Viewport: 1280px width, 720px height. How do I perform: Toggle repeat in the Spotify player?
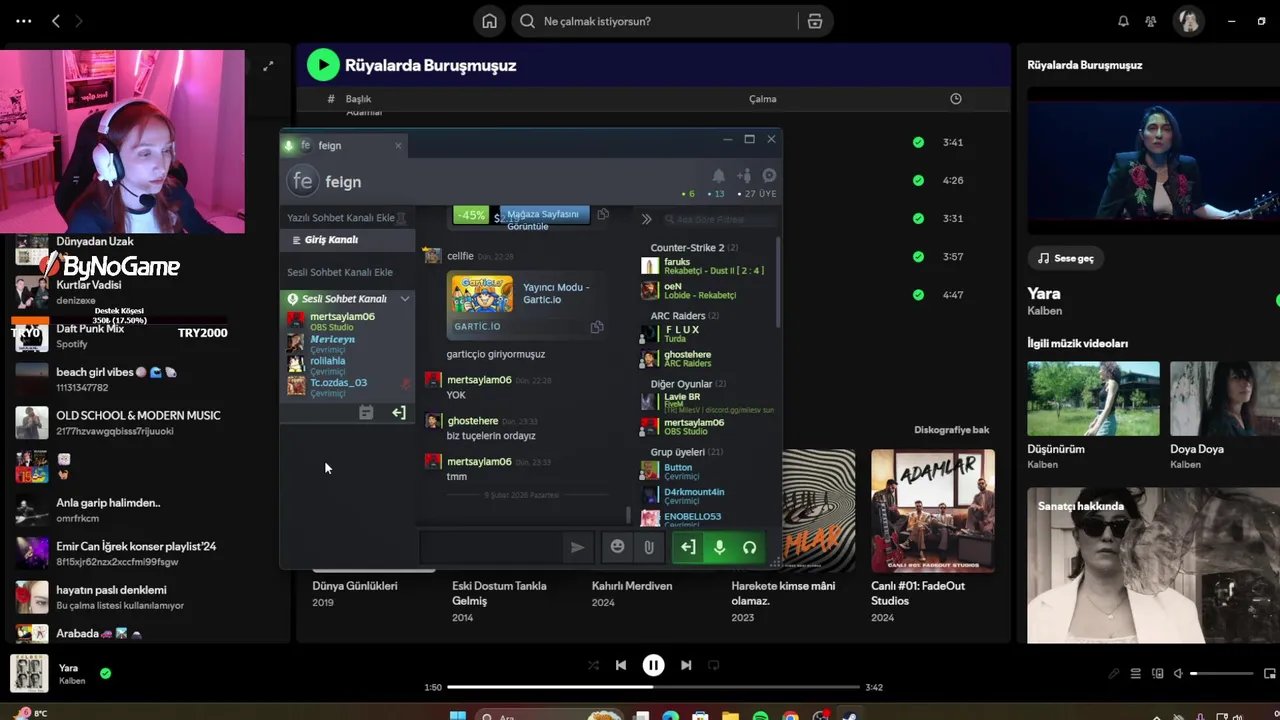(x=714, y=665)
